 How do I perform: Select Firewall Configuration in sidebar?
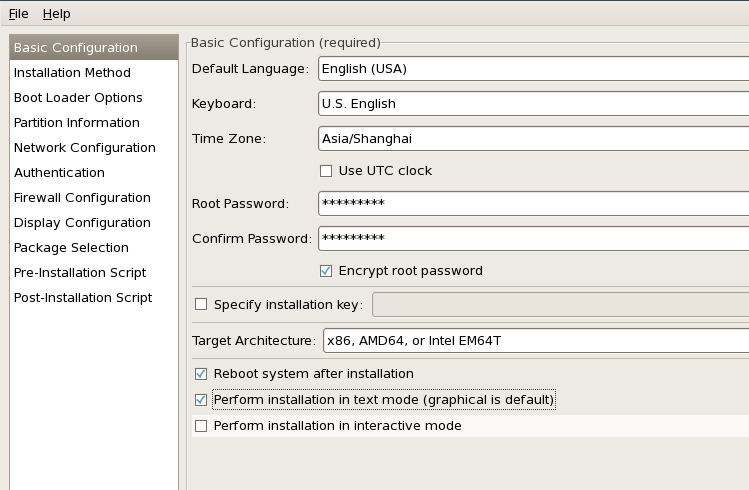point(82,198)
